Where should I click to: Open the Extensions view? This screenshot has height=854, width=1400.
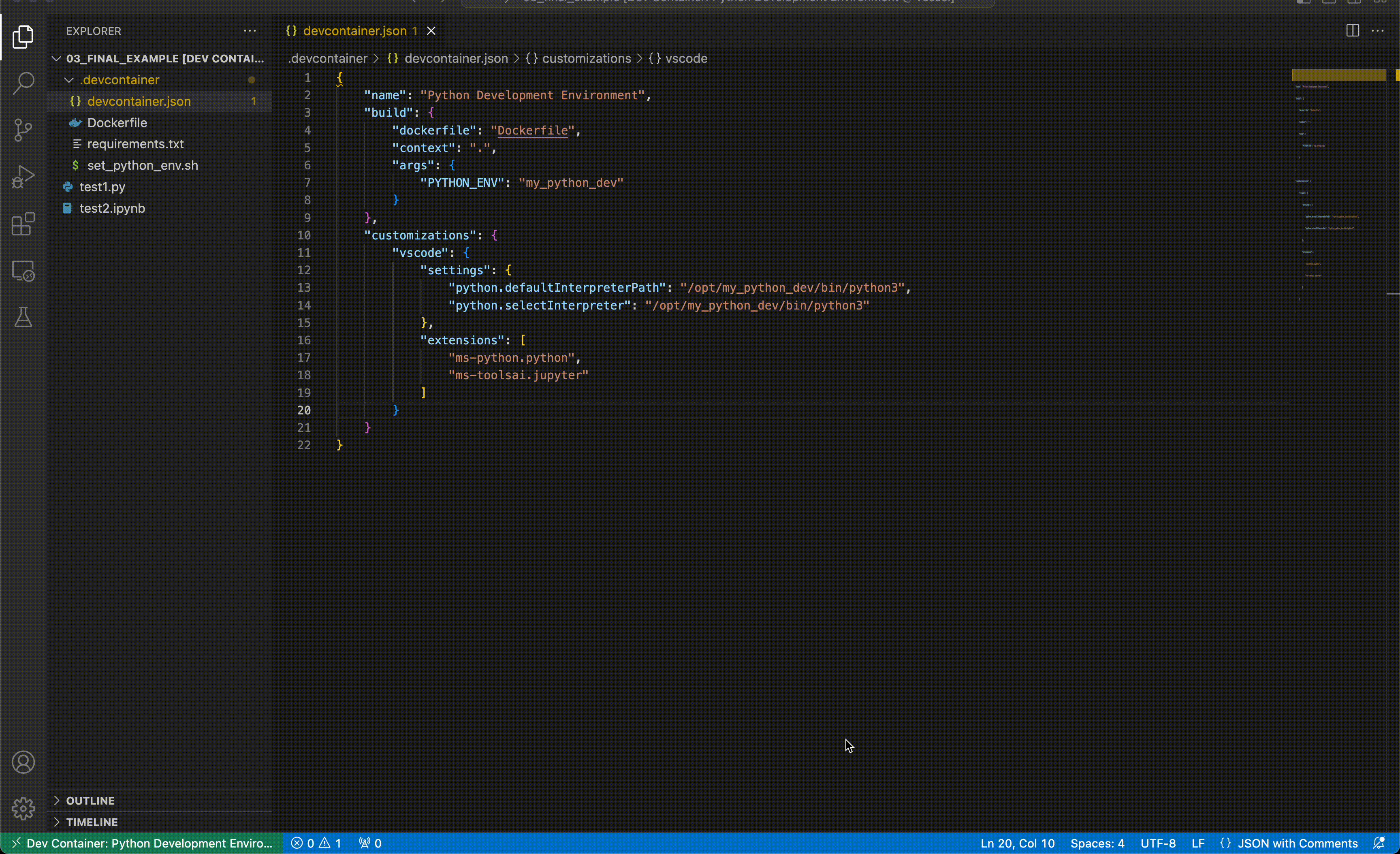[23, 224]
